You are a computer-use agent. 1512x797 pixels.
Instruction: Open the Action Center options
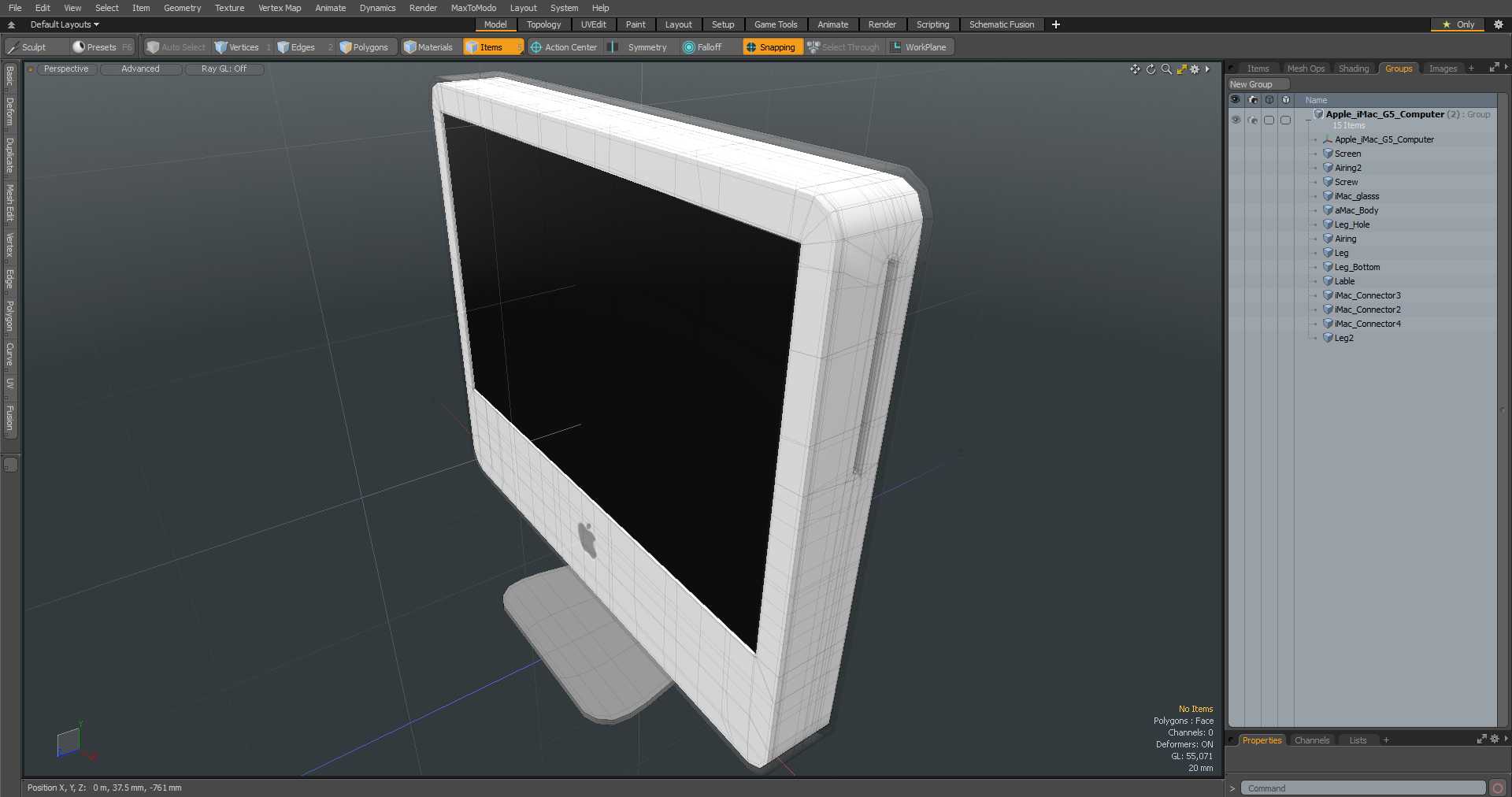[x=564, y=47]
